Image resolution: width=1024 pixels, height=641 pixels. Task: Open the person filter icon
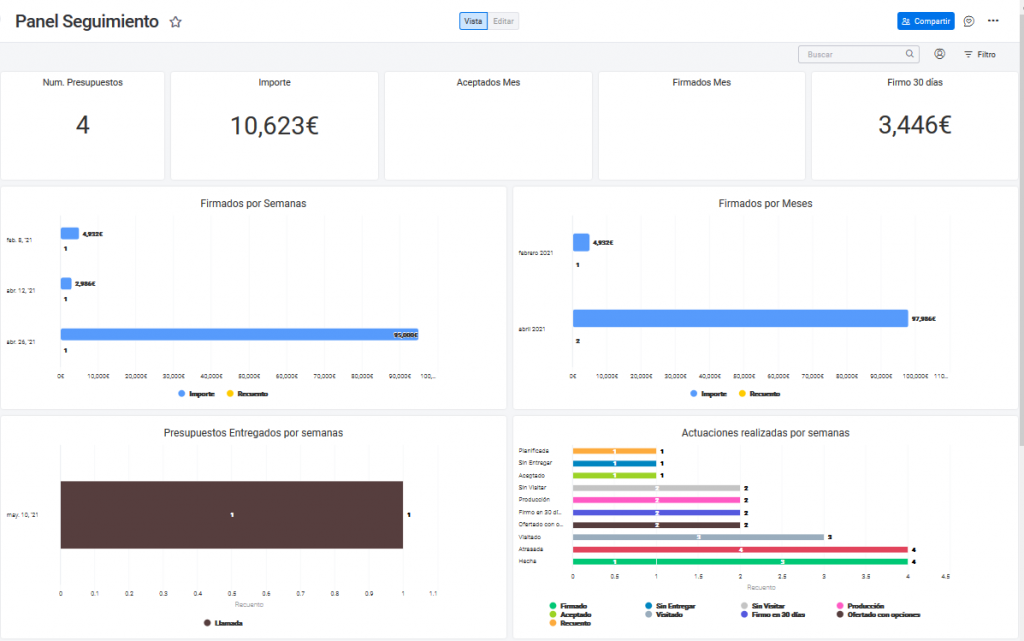[940, 55]
